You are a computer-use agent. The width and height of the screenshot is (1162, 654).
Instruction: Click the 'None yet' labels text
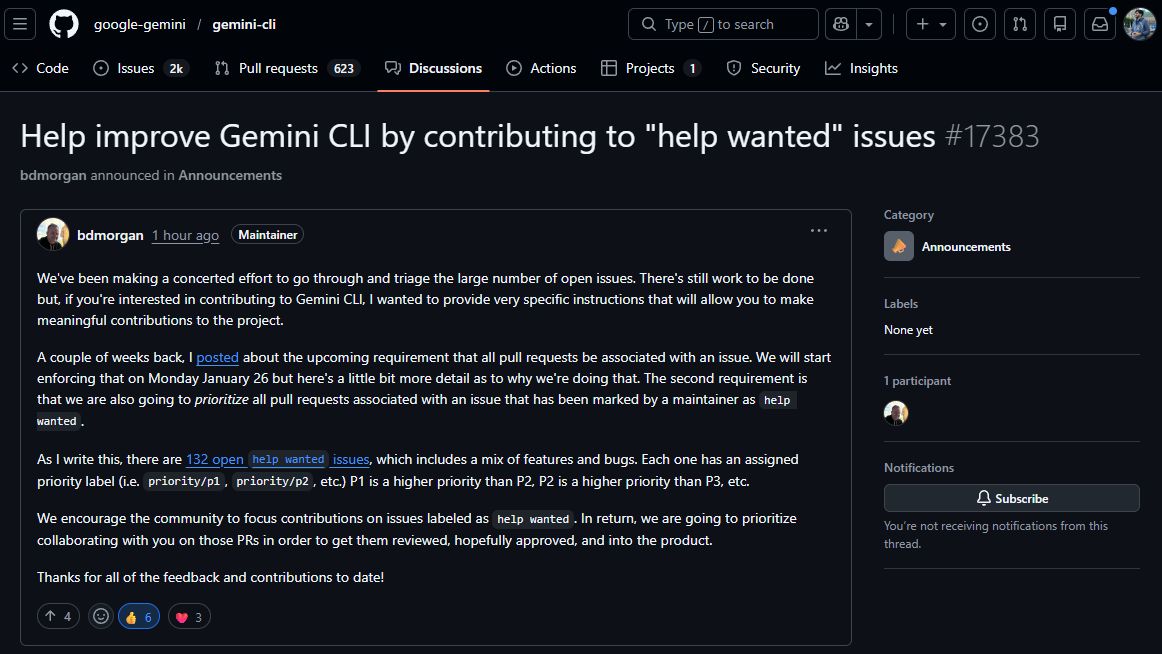click(908, 330)
